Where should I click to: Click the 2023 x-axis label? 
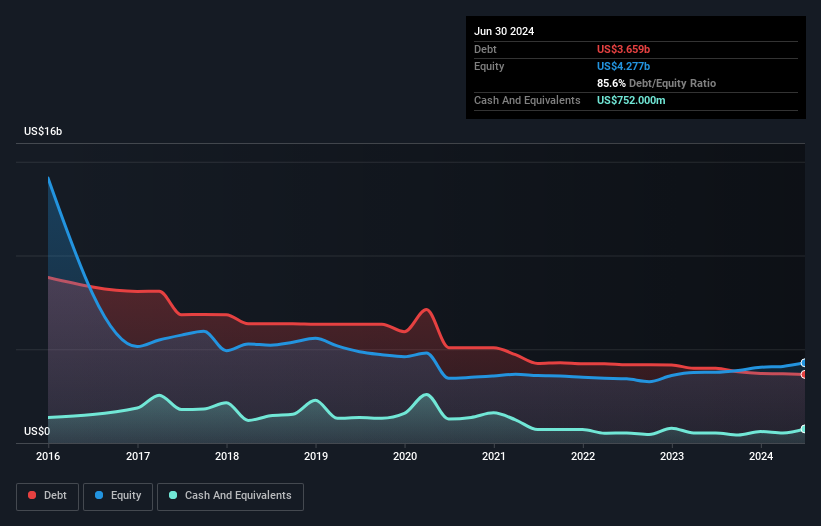tap(672, 456)
